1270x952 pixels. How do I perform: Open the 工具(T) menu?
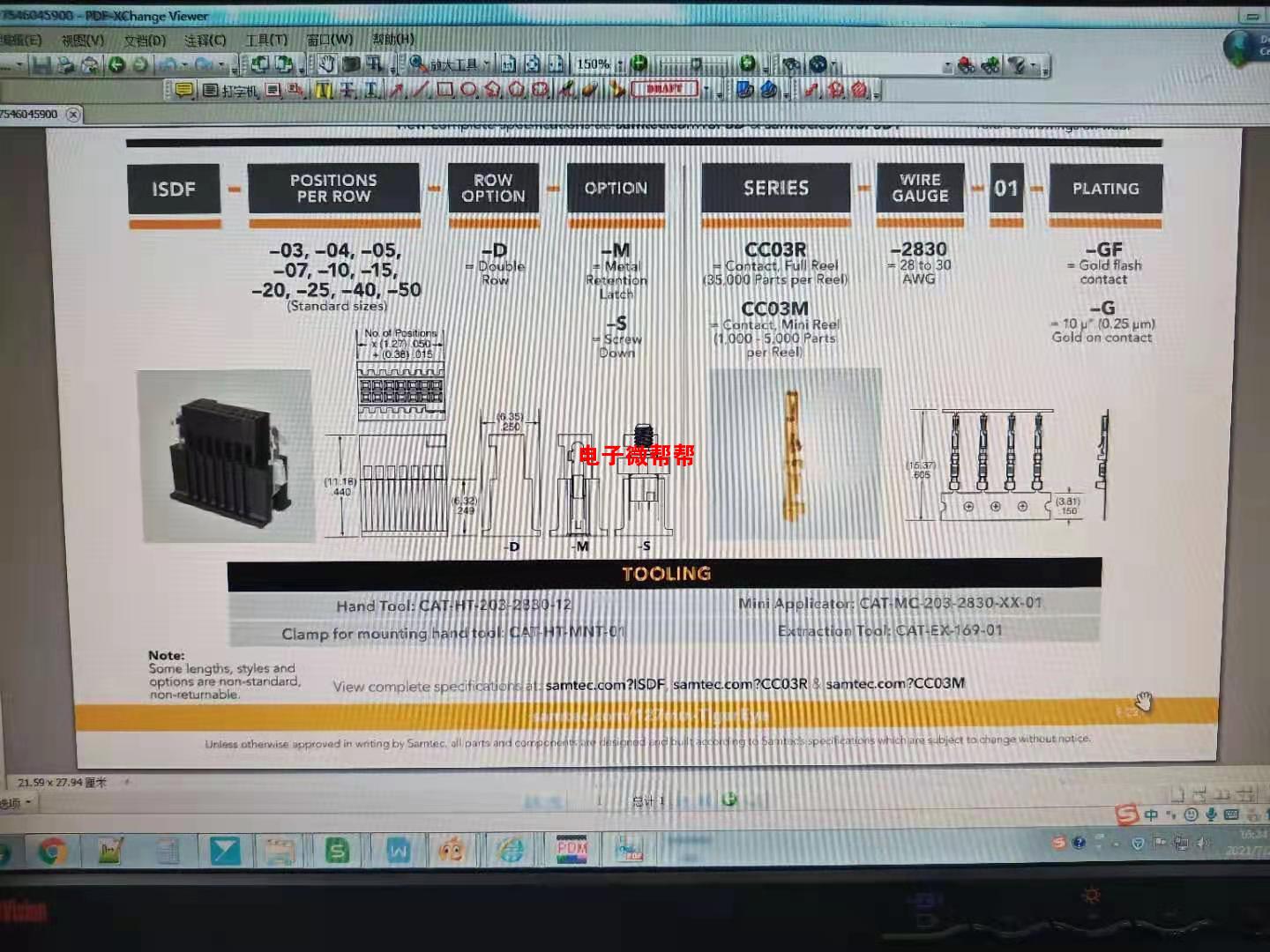point(265,40)
